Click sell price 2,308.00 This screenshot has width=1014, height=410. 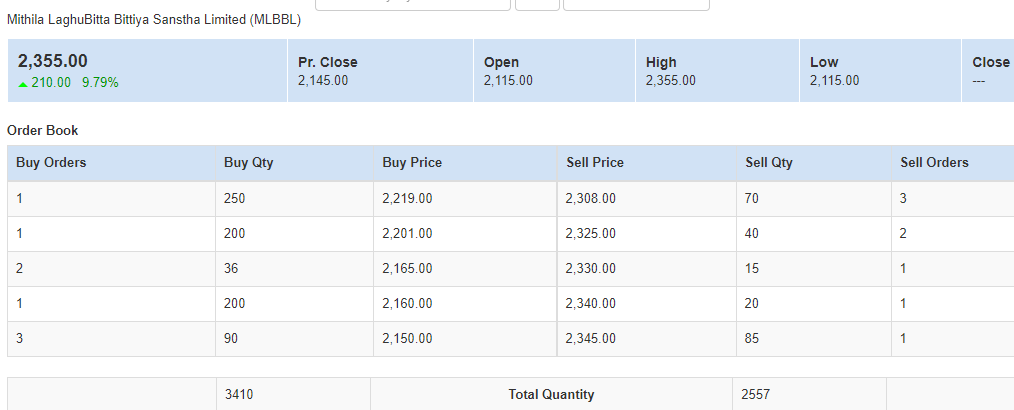[590, 199]
